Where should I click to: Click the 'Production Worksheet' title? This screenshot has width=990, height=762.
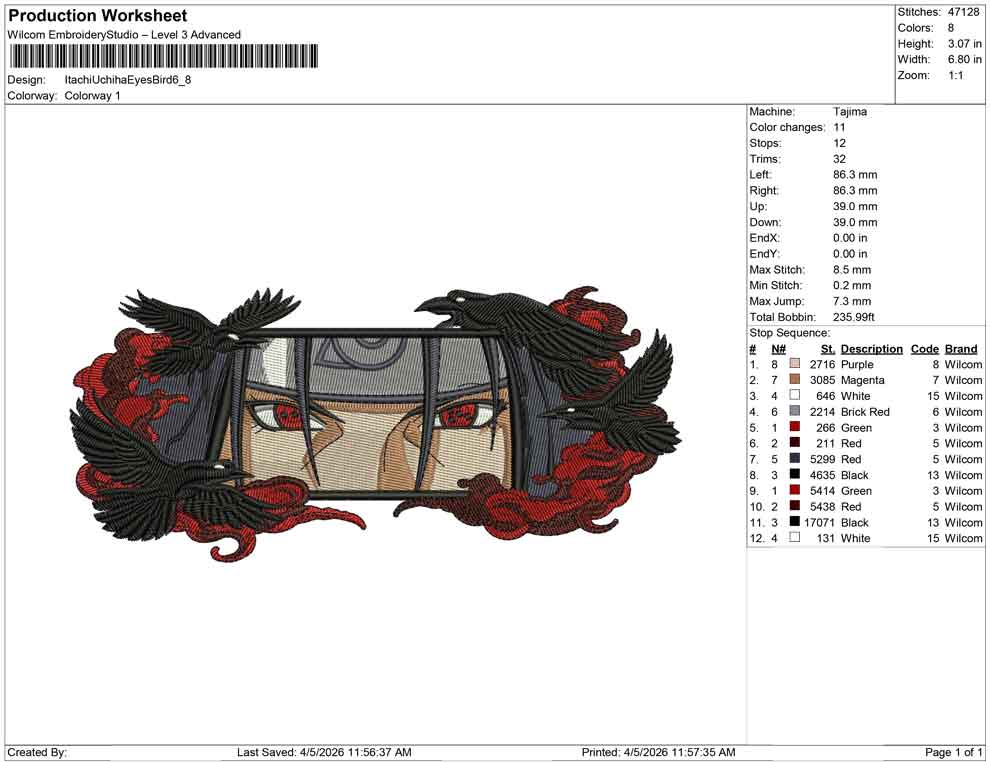pos(98,16)
